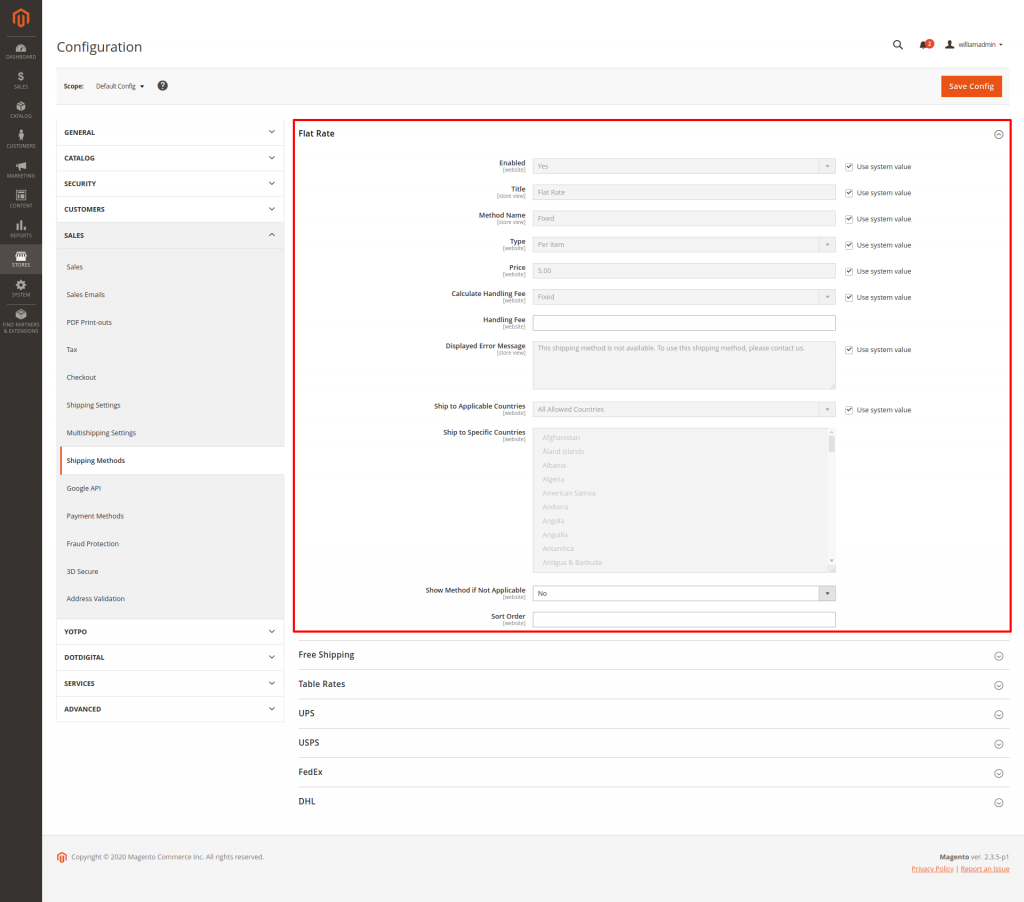Open the Default Config scope dropdown
The image size is (1024, 902).
pyautogui.click(x=120, y=86)
